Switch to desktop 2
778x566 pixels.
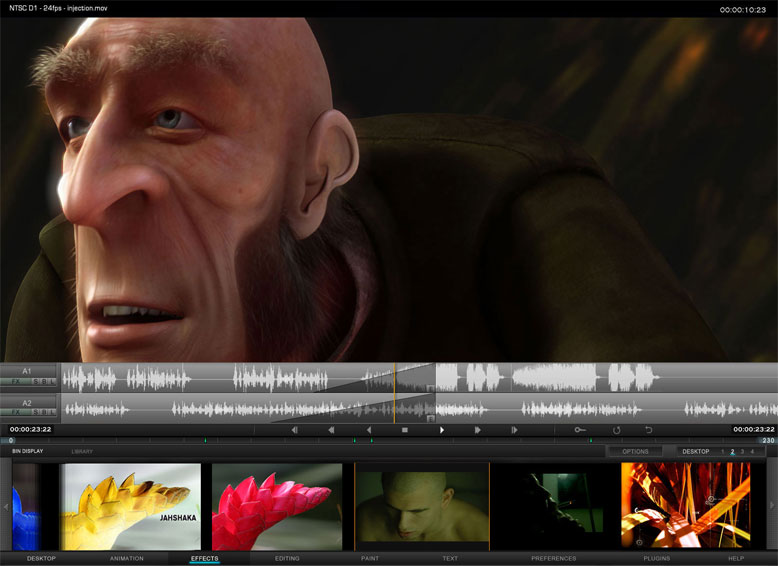tap(732, 451)
